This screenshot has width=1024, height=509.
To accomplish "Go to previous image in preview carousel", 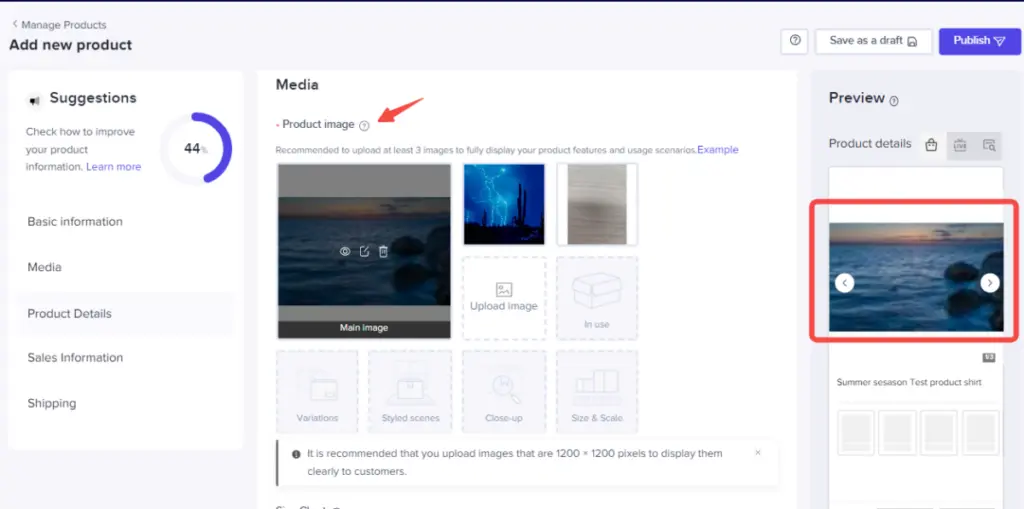I will (845, 283).
